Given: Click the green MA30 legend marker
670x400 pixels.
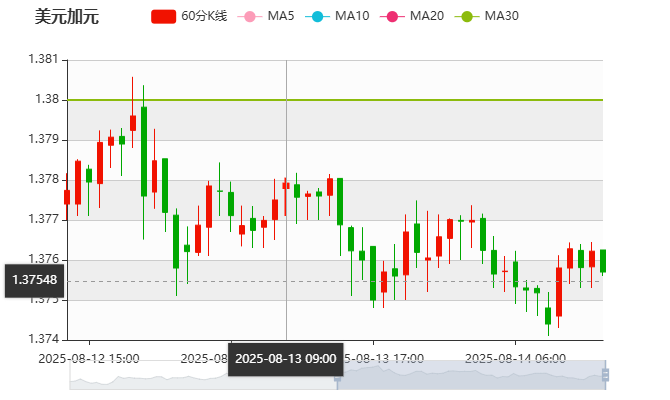Looking at the screenshot, I should click(467, 17).
